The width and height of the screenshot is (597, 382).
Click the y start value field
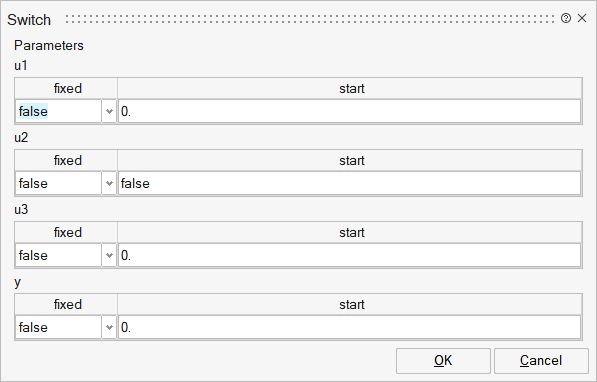tap(350, 327)
